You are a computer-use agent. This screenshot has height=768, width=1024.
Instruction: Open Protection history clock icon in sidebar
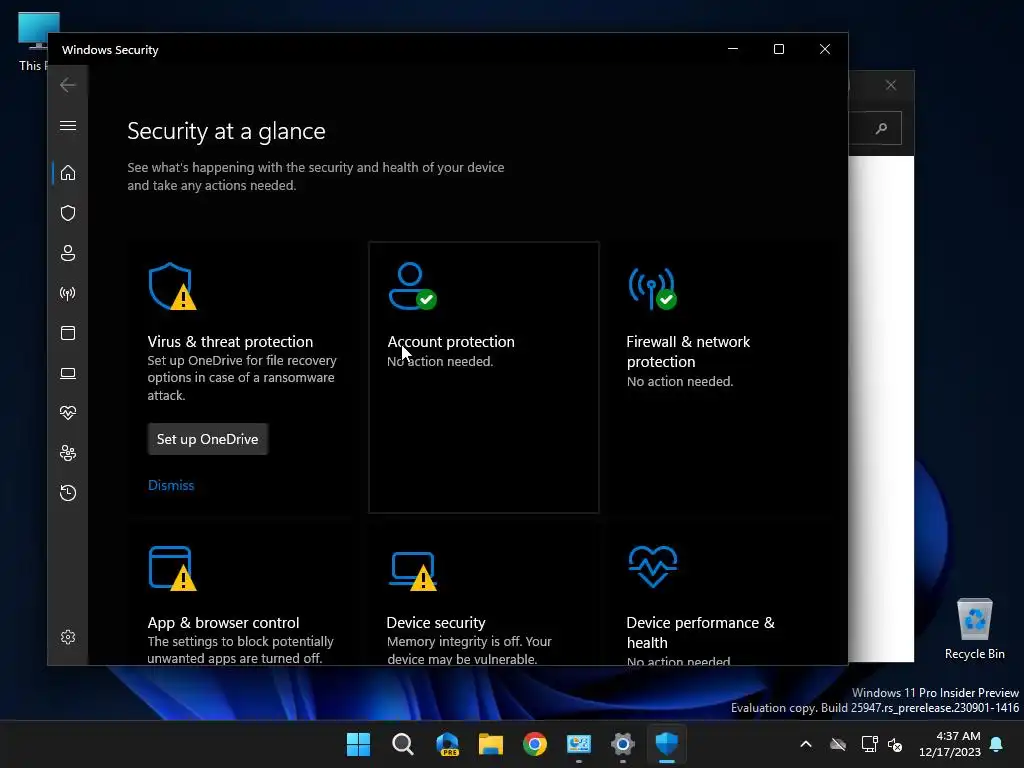tap(68, 492)
